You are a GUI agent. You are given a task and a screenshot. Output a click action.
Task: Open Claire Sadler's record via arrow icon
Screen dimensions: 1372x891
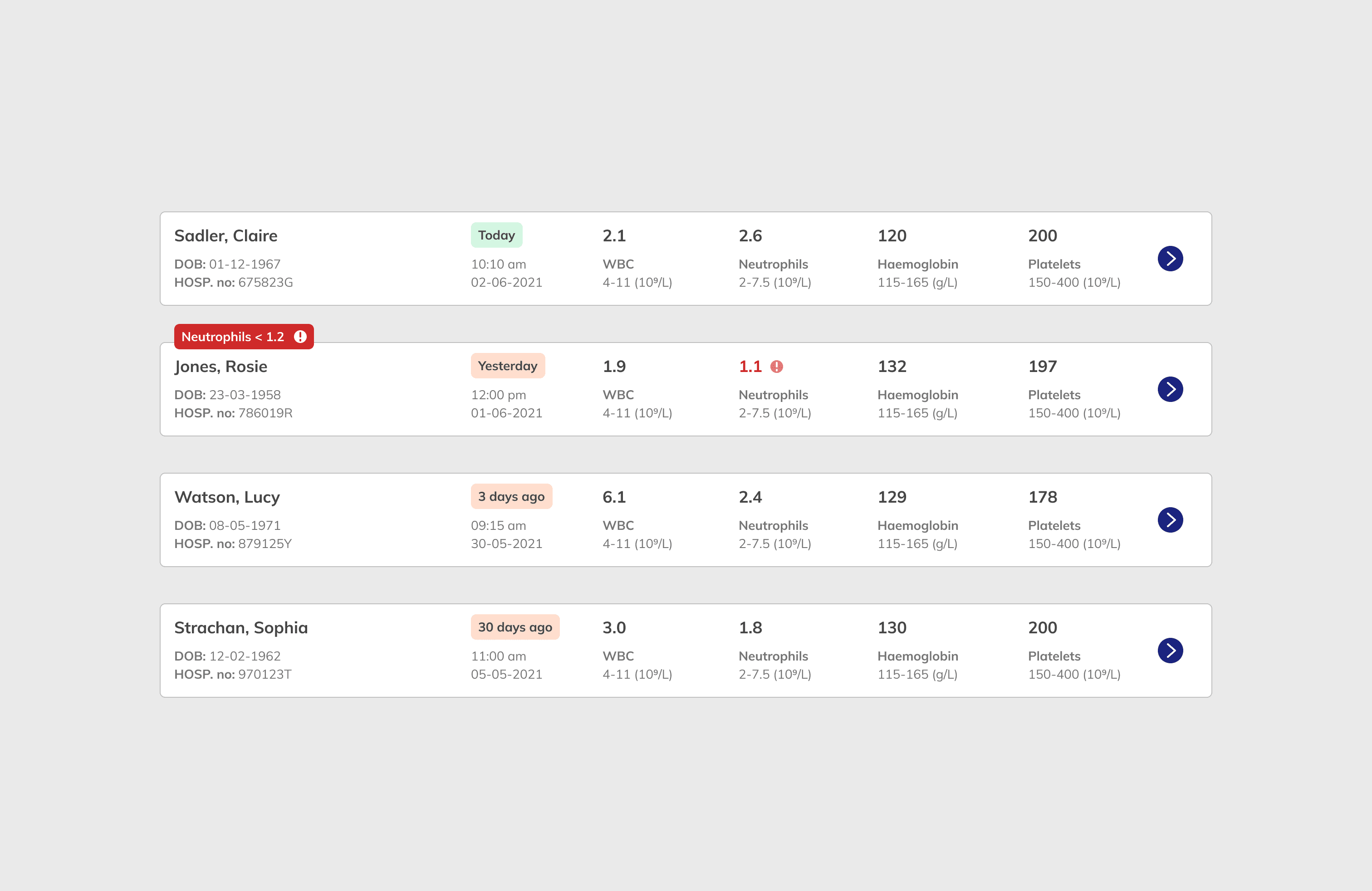[1170, 259]
